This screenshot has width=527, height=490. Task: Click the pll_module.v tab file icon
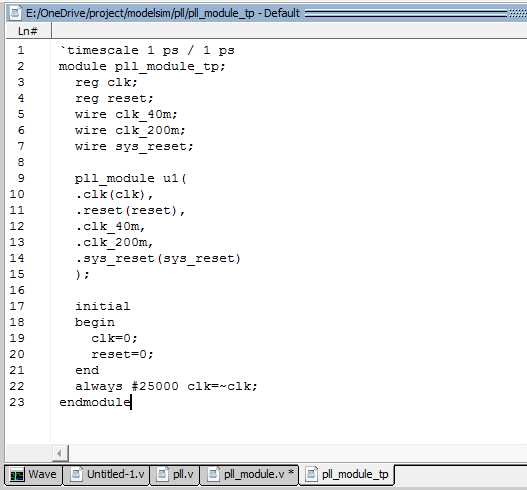point(213,474)
